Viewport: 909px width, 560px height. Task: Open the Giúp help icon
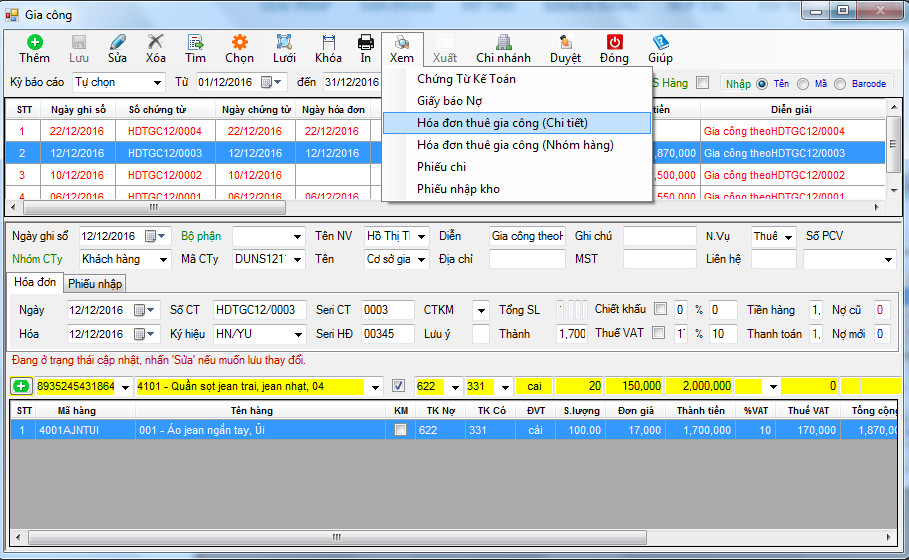[660, 42]
